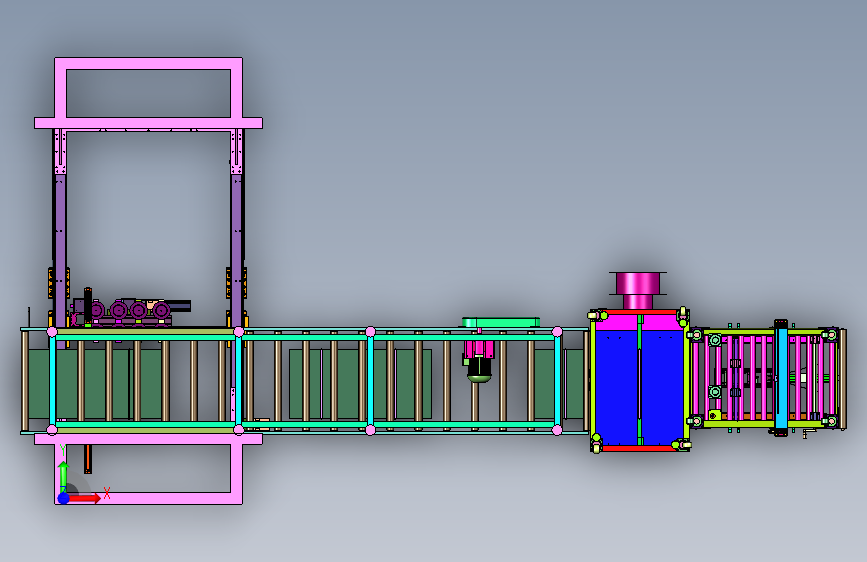Select the left blue panel of the enclosure
Screen dimensions: 867x562
[x=616, y=387]
